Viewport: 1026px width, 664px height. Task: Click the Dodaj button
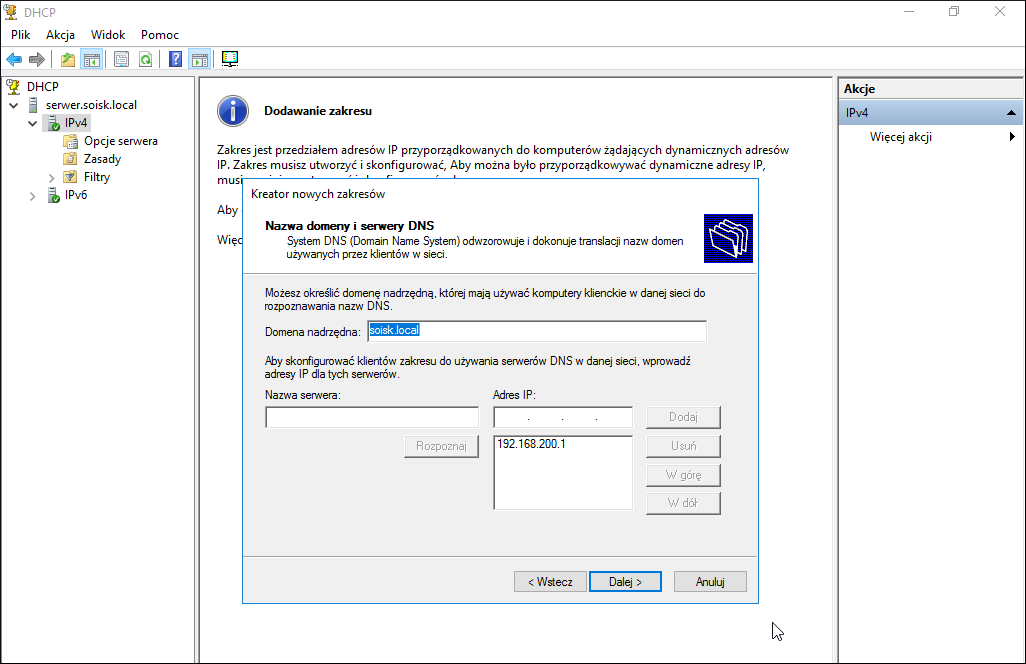[x=683, y=417]
